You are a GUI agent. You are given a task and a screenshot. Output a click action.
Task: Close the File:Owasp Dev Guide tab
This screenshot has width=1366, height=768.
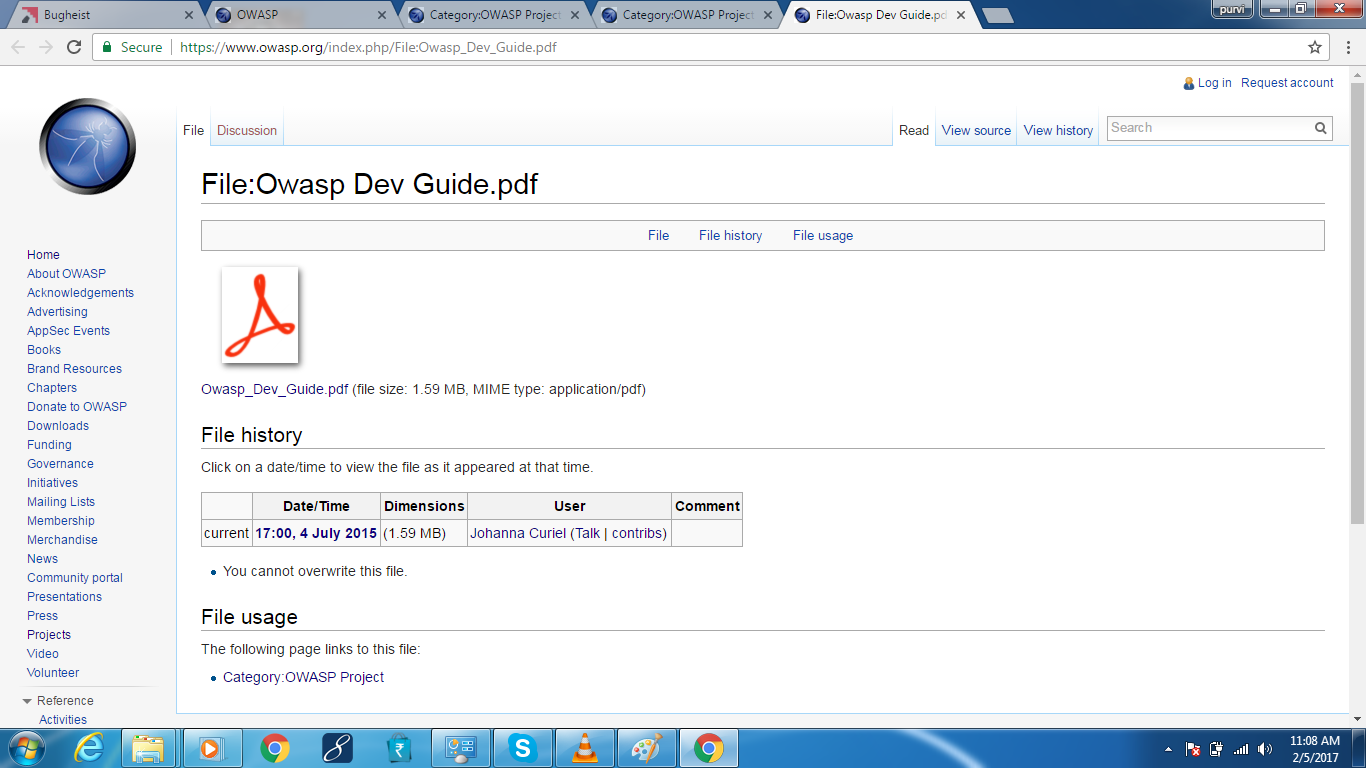tap(962, 15)
